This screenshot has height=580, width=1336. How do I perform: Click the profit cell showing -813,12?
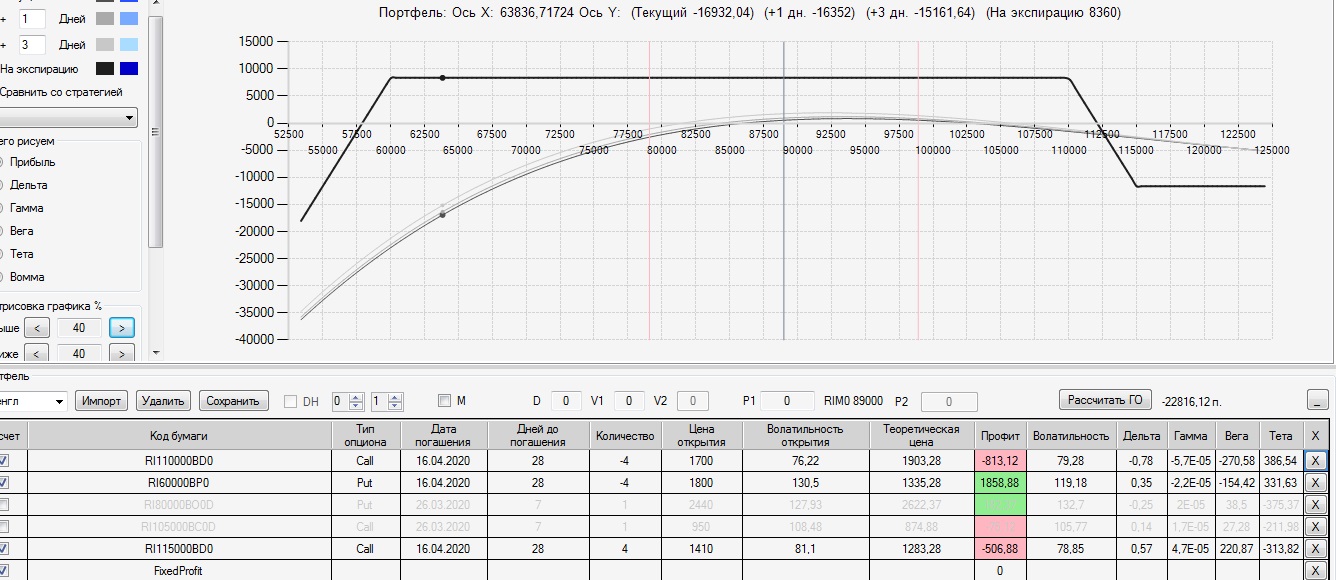(1000, 461)
